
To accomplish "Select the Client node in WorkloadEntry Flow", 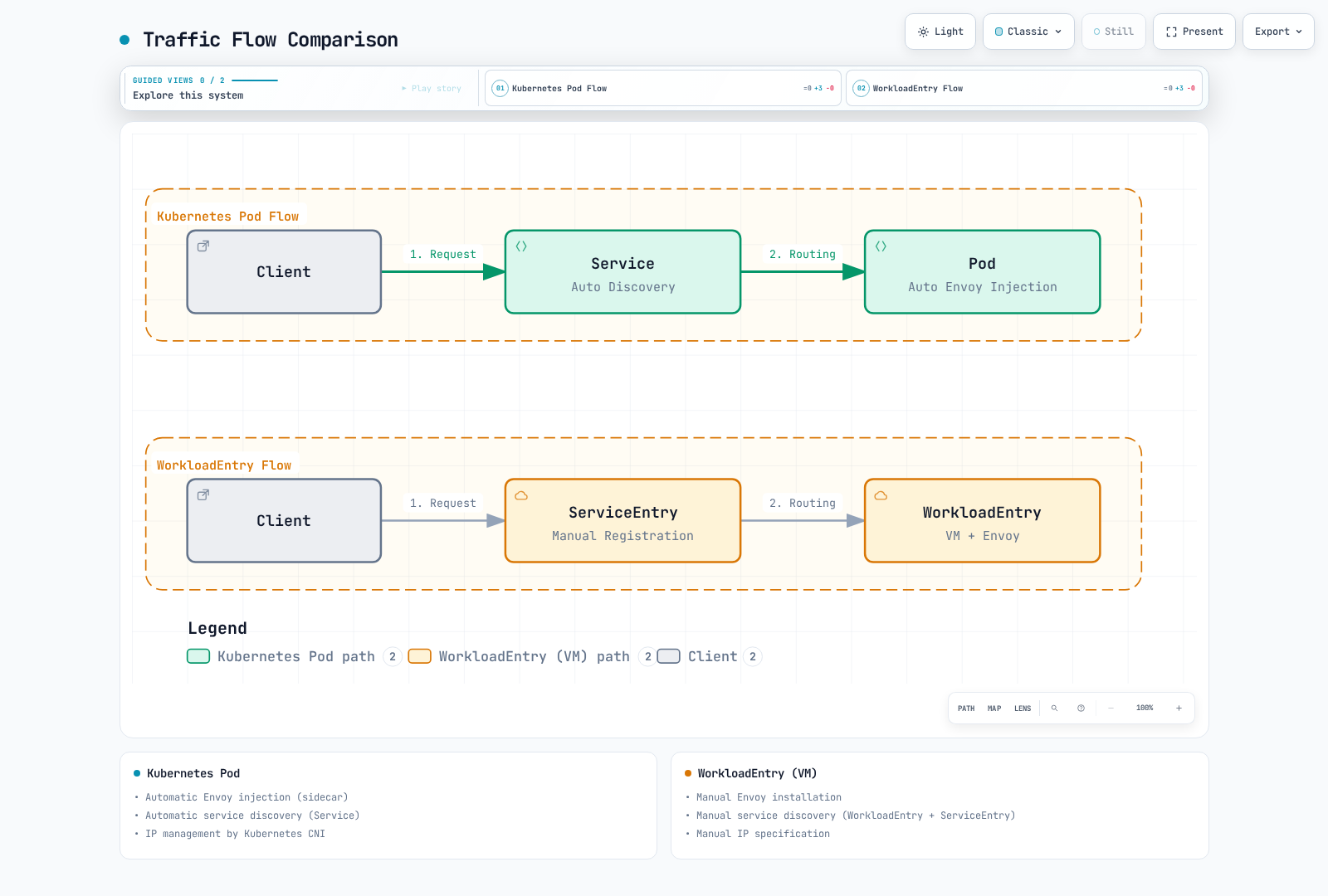I will point(284,521).
